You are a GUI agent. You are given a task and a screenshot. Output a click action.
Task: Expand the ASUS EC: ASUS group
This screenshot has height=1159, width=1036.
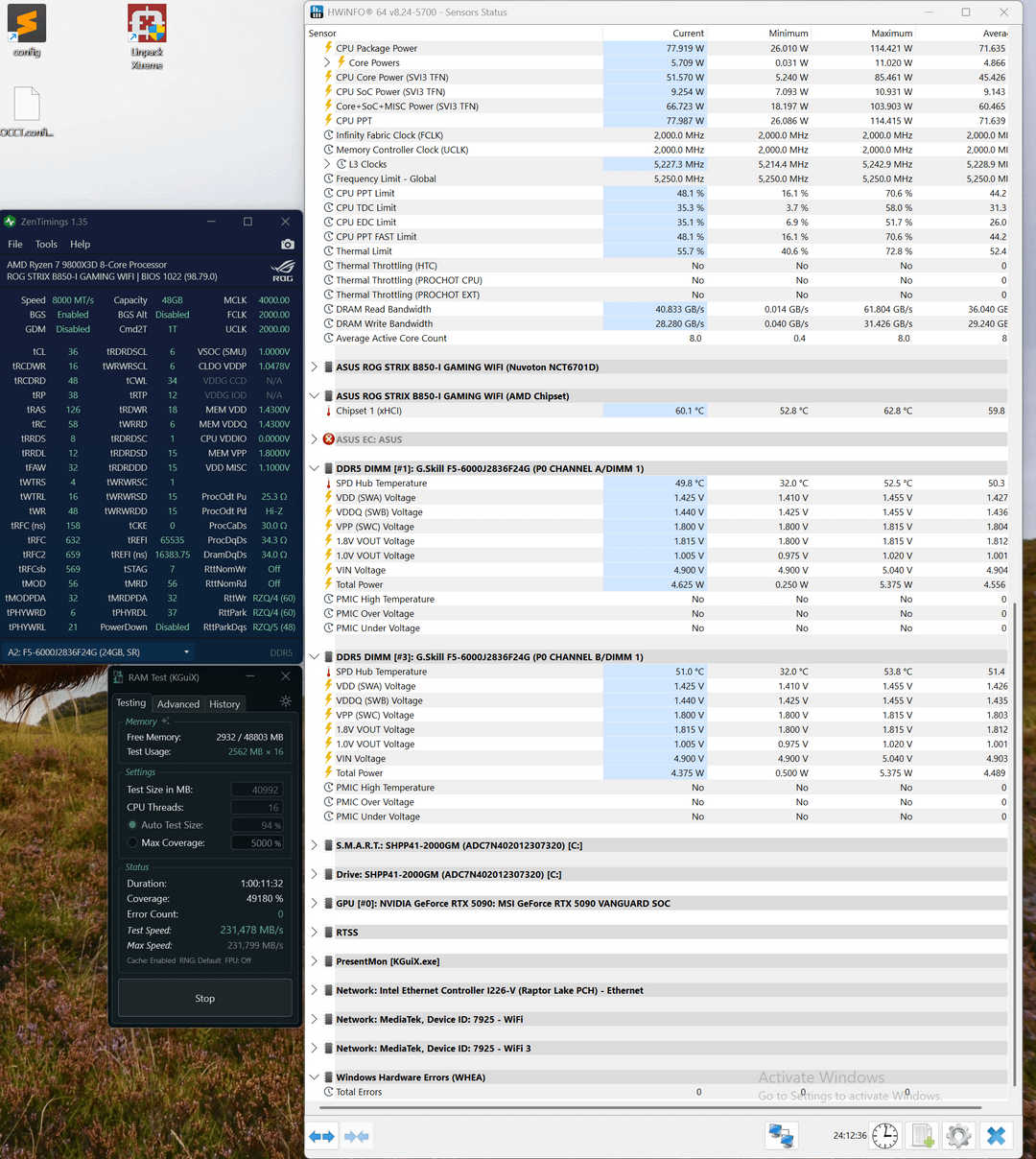click(315, 439)
